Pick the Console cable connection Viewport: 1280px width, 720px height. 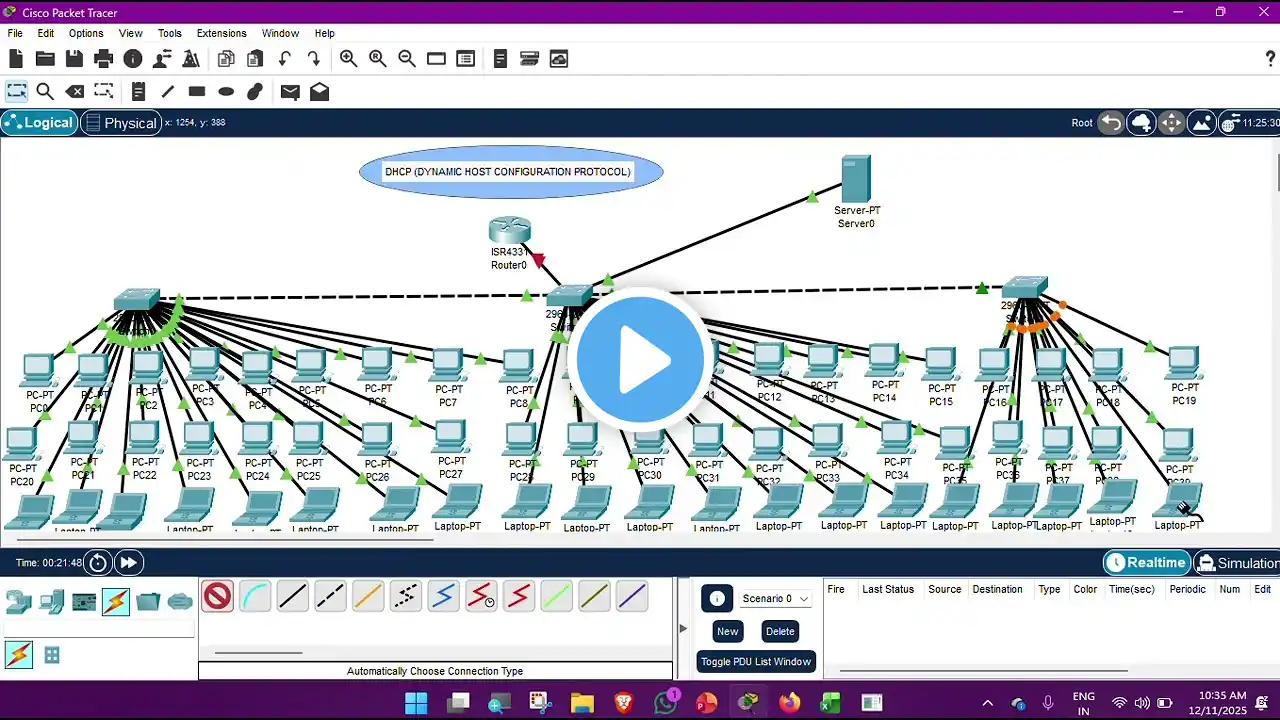click(x=255, y=597)
